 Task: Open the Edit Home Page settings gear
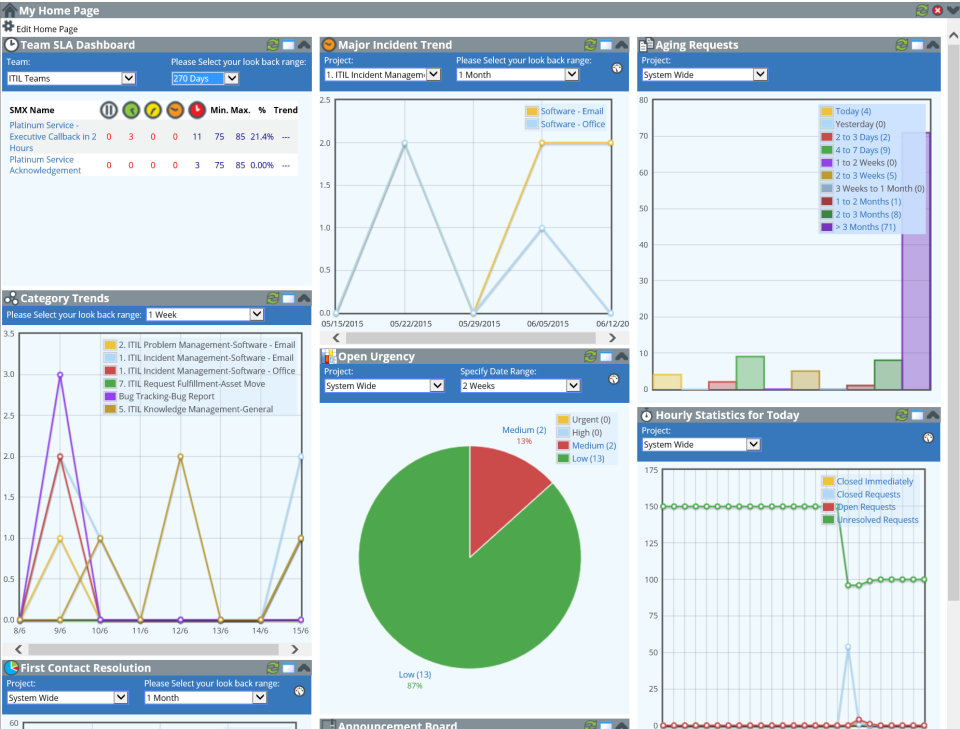coord(7,27)
